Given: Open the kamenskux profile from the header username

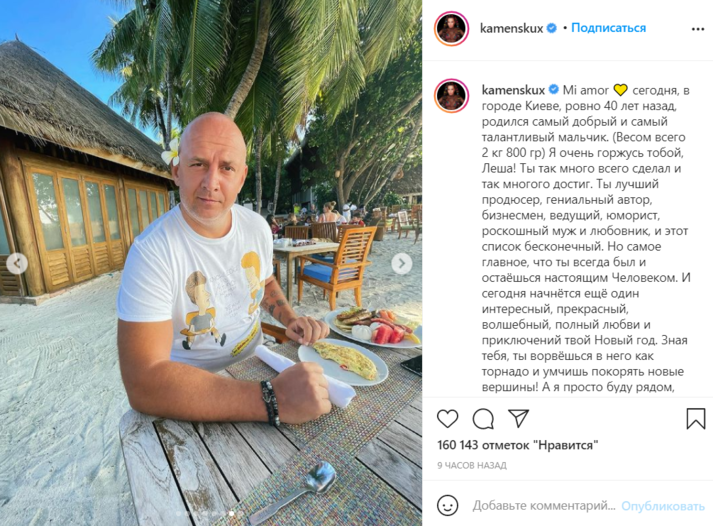Looking at the screenshot, I should [x=511, y=28].
